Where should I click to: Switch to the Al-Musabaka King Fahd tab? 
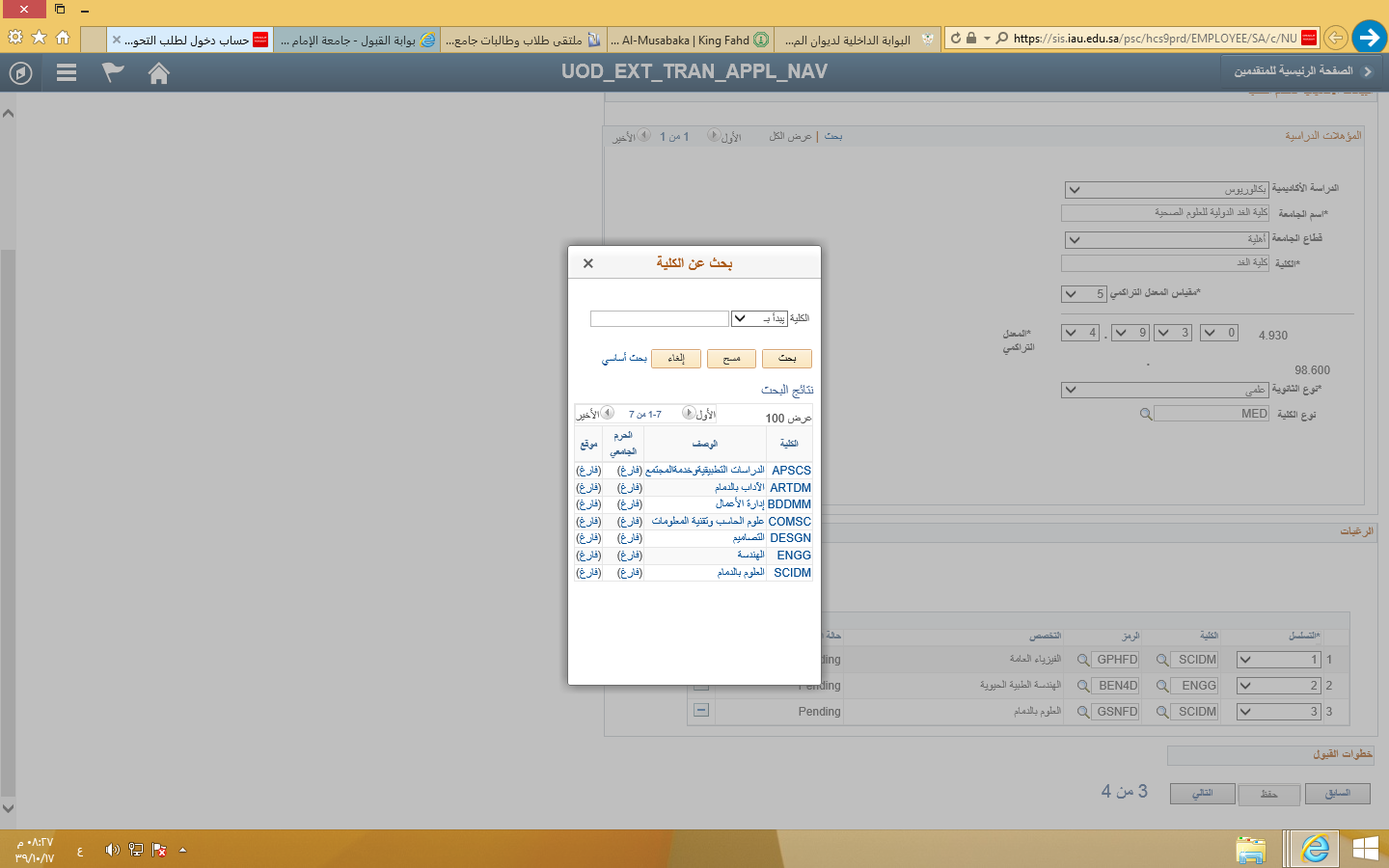(x=690, y=40)
